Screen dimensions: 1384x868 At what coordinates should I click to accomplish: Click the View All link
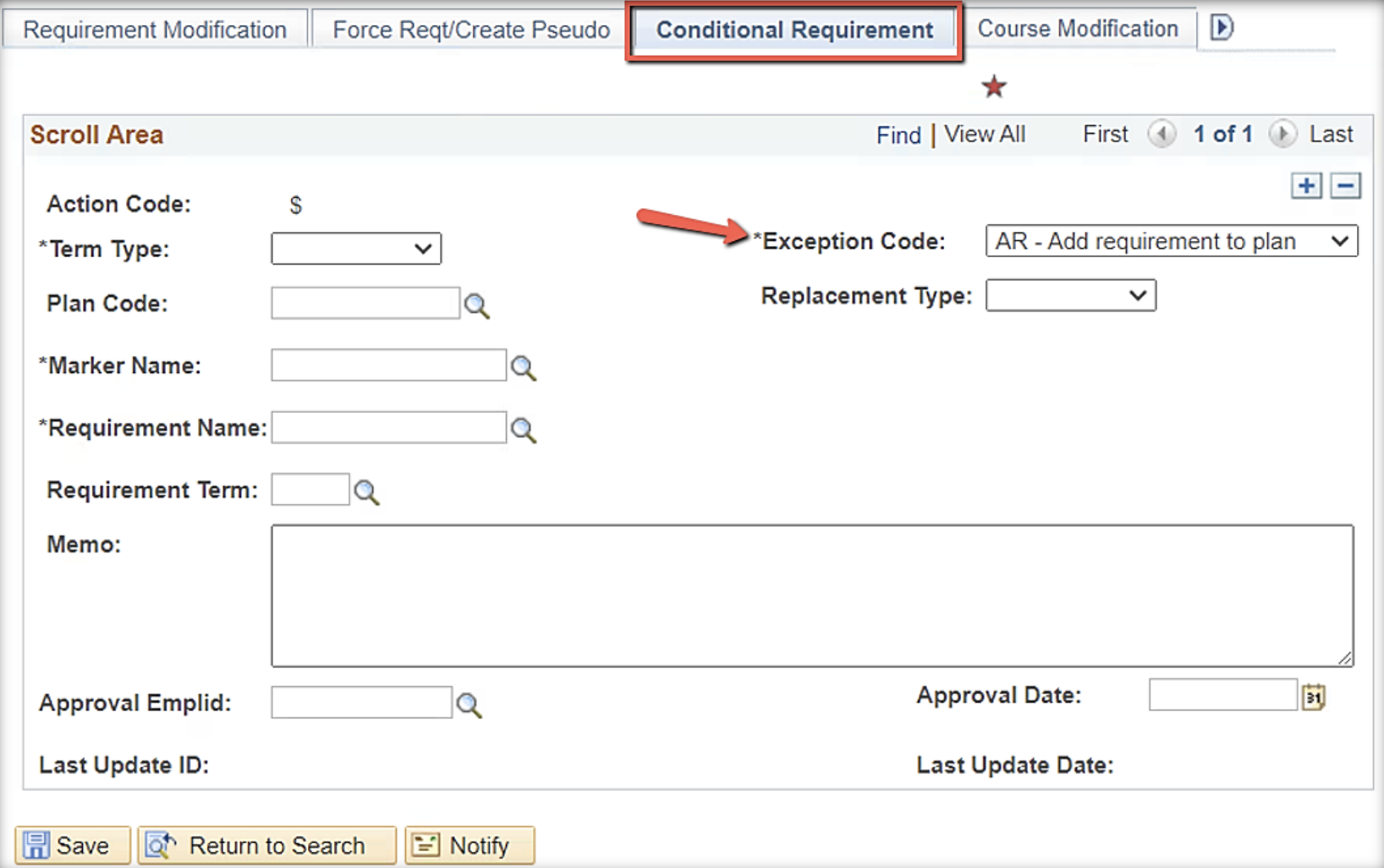pos(986,134)
